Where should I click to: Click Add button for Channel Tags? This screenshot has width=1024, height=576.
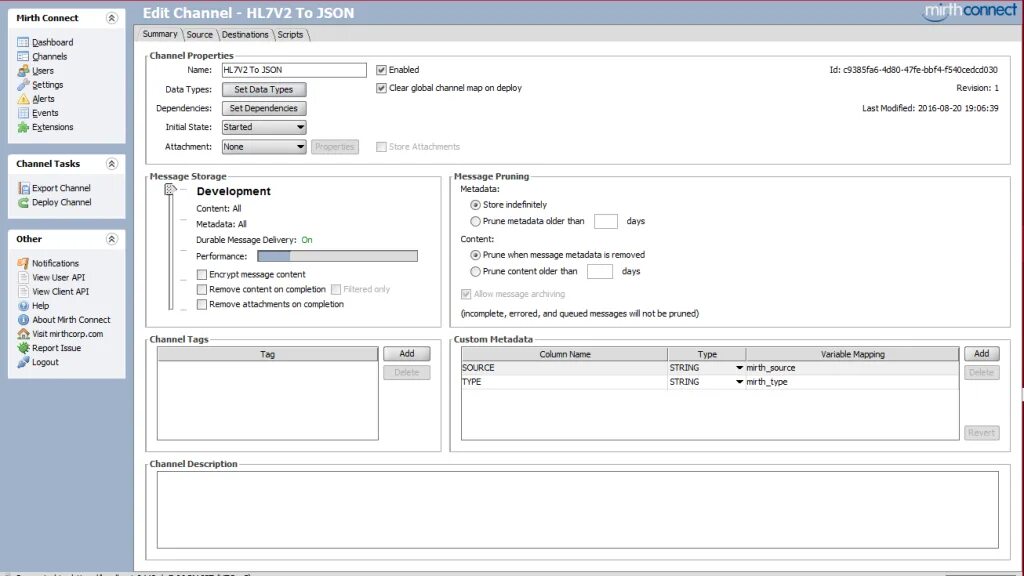(406, 353)
